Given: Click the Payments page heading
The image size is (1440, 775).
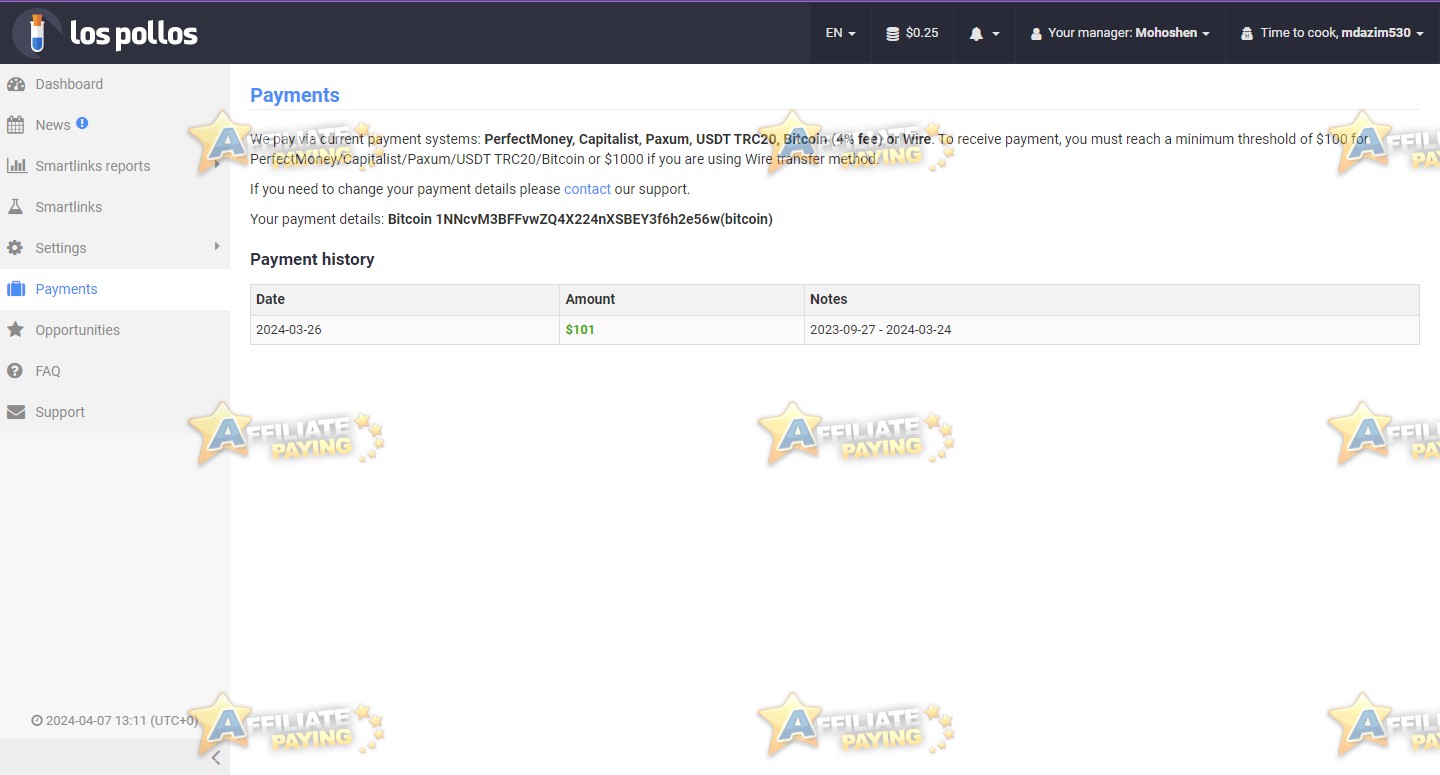Looking at the screenshot, I should 295,95.
